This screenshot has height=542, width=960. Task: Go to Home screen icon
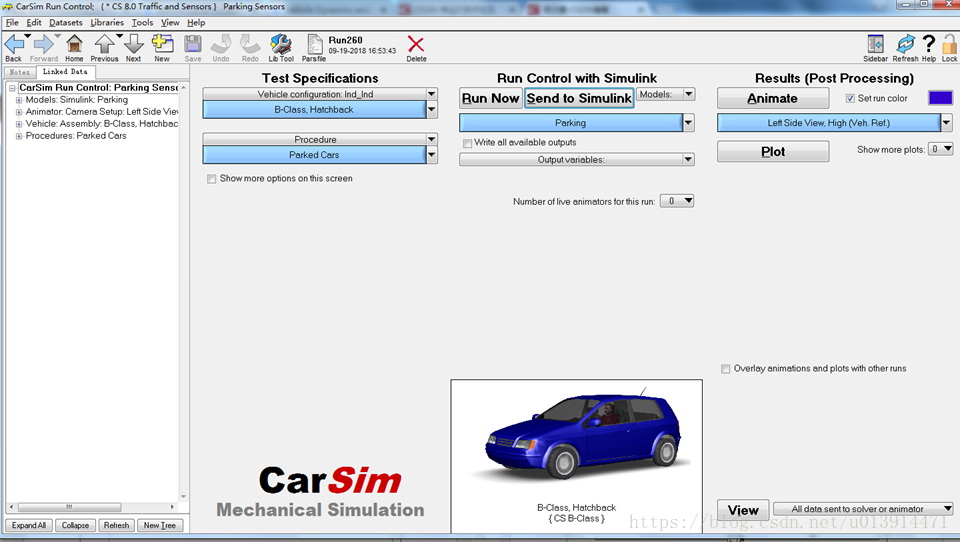pyautogui.click(x=74, y=44)
